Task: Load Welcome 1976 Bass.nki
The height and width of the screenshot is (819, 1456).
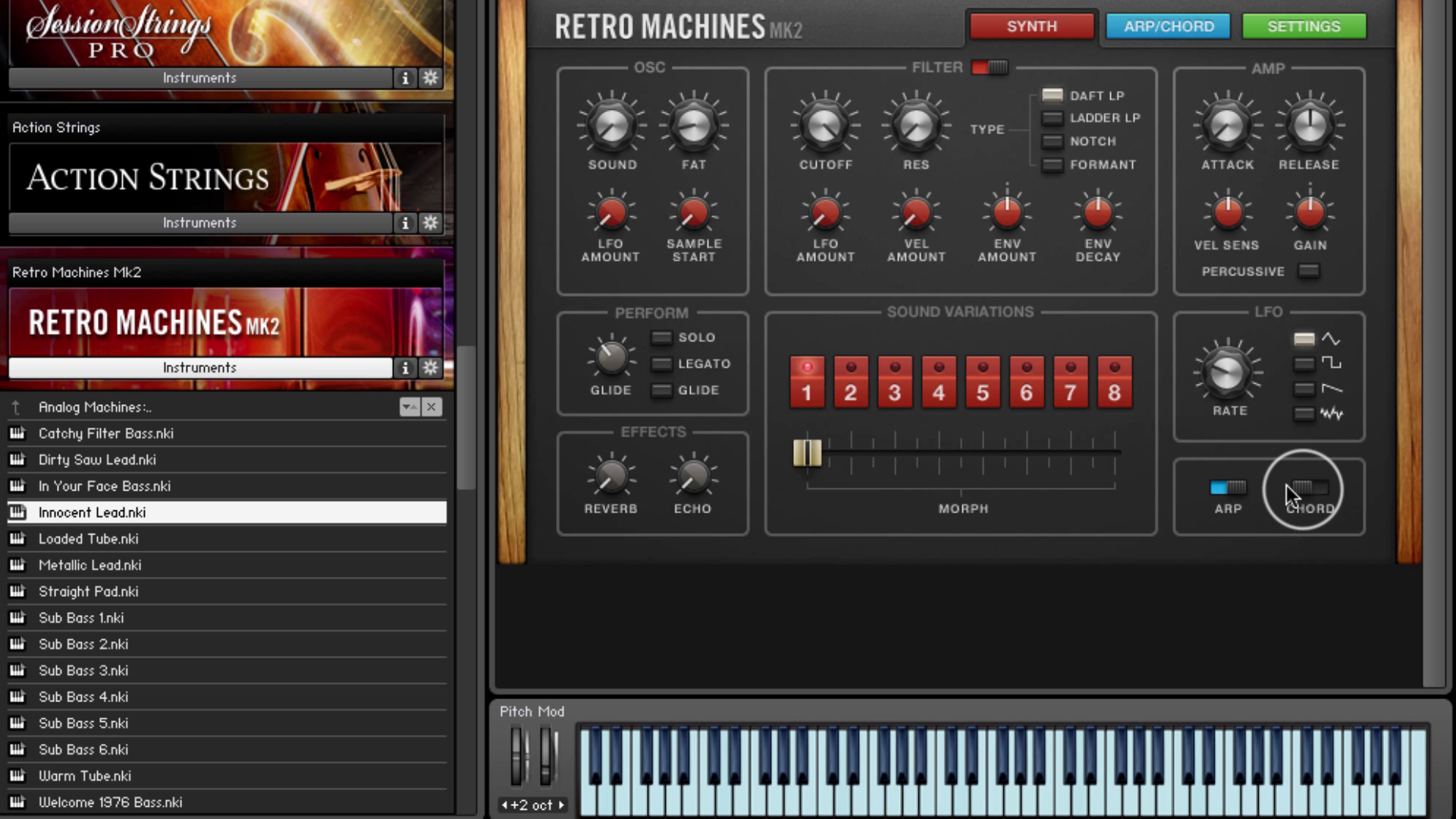Action: (x=227, y=802)
